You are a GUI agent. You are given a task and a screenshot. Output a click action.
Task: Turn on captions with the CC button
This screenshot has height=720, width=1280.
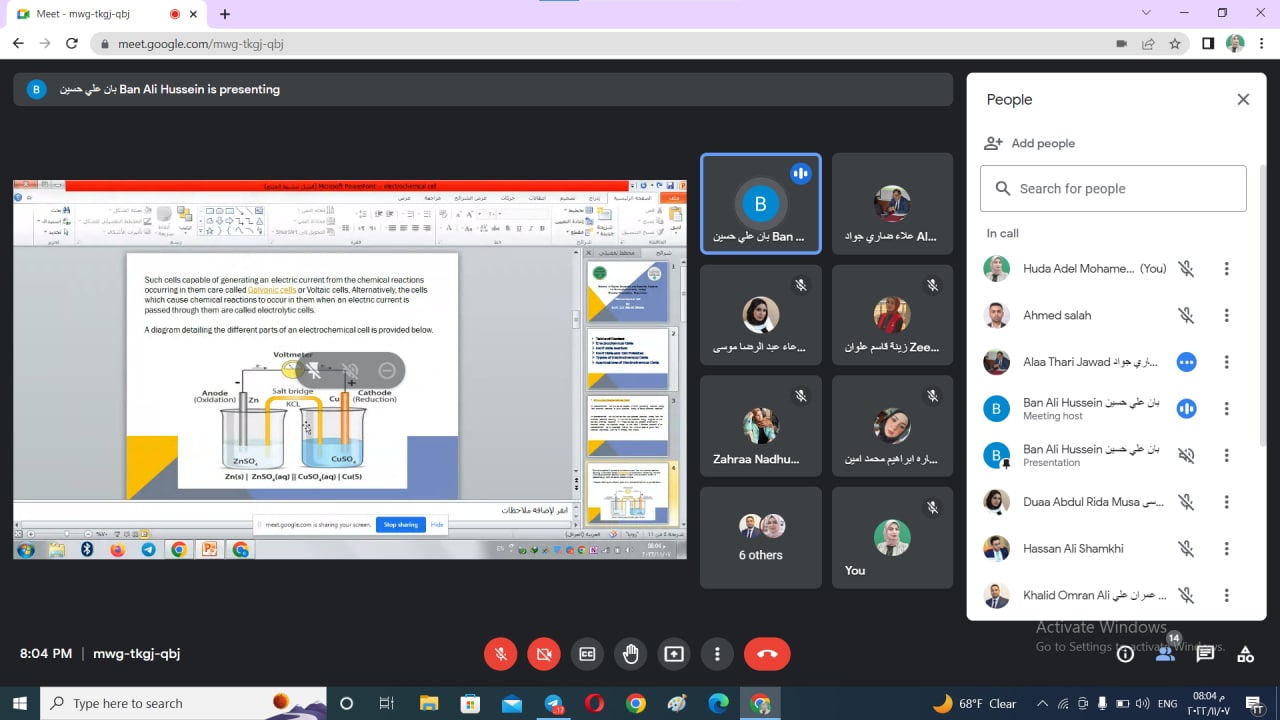click(587, 654)
